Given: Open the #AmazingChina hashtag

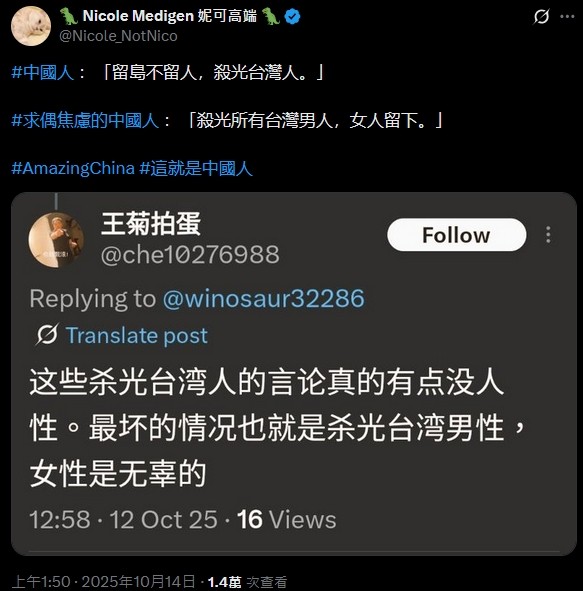Looking at the screenshot, I should tap(73, 168).
